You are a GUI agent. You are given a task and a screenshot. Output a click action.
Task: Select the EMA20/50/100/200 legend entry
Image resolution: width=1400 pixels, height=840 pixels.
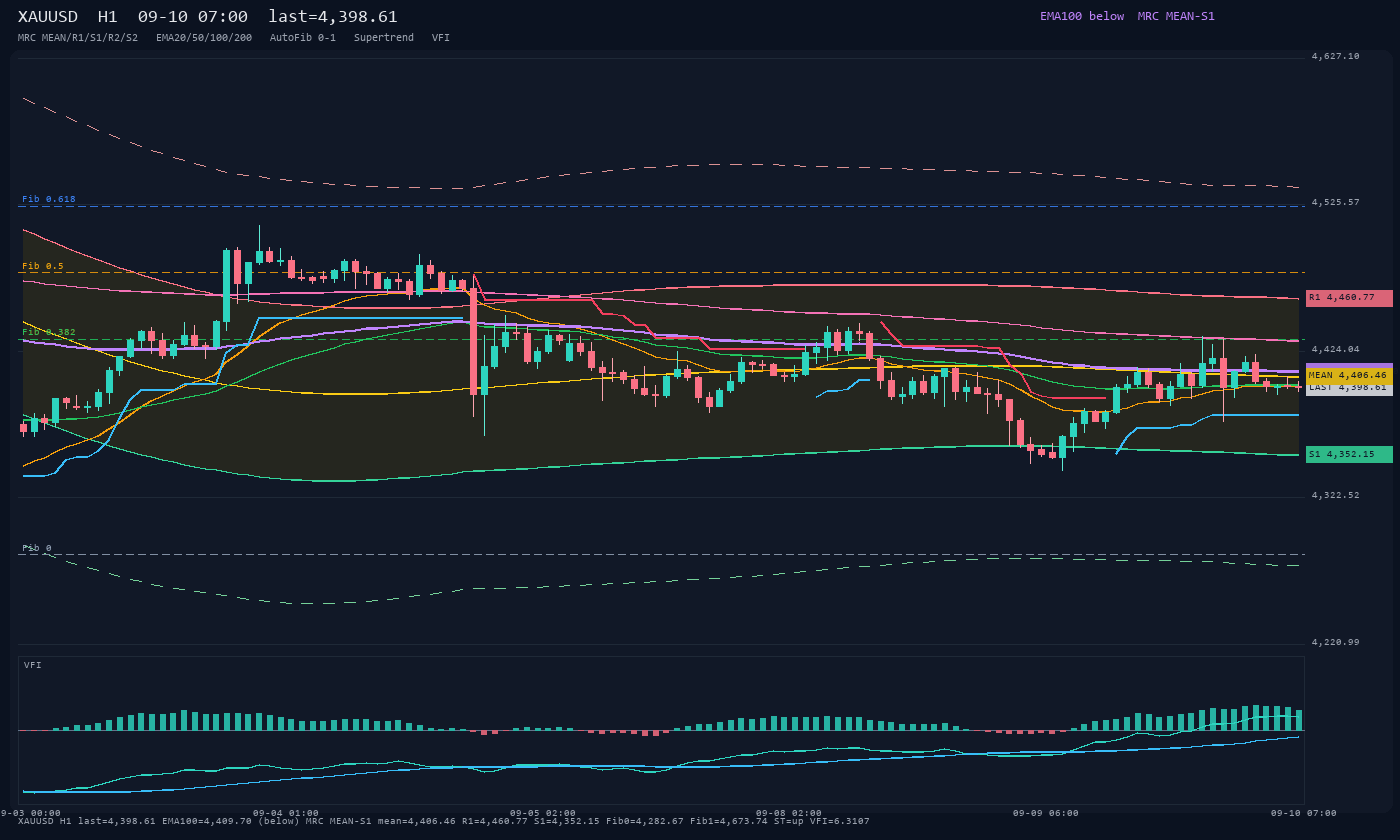coord(204,38)
